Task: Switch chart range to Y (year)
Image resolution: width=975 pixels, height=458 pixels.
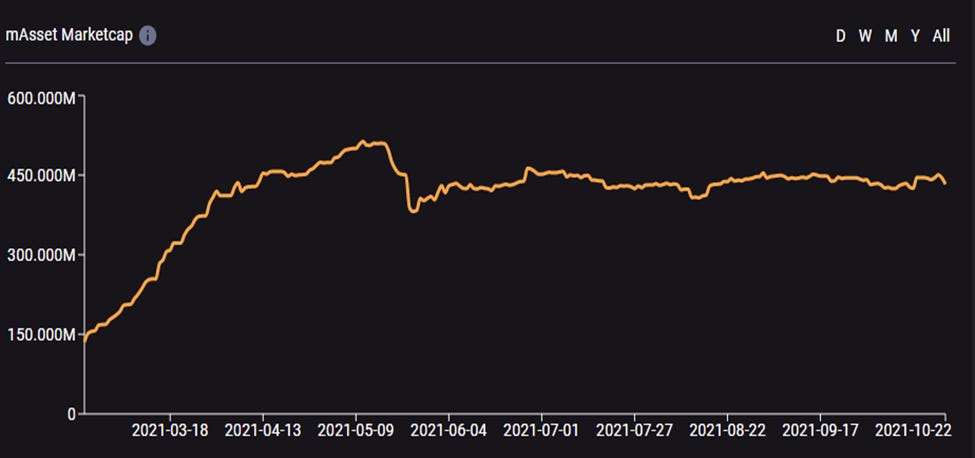Action: [915, 36]
